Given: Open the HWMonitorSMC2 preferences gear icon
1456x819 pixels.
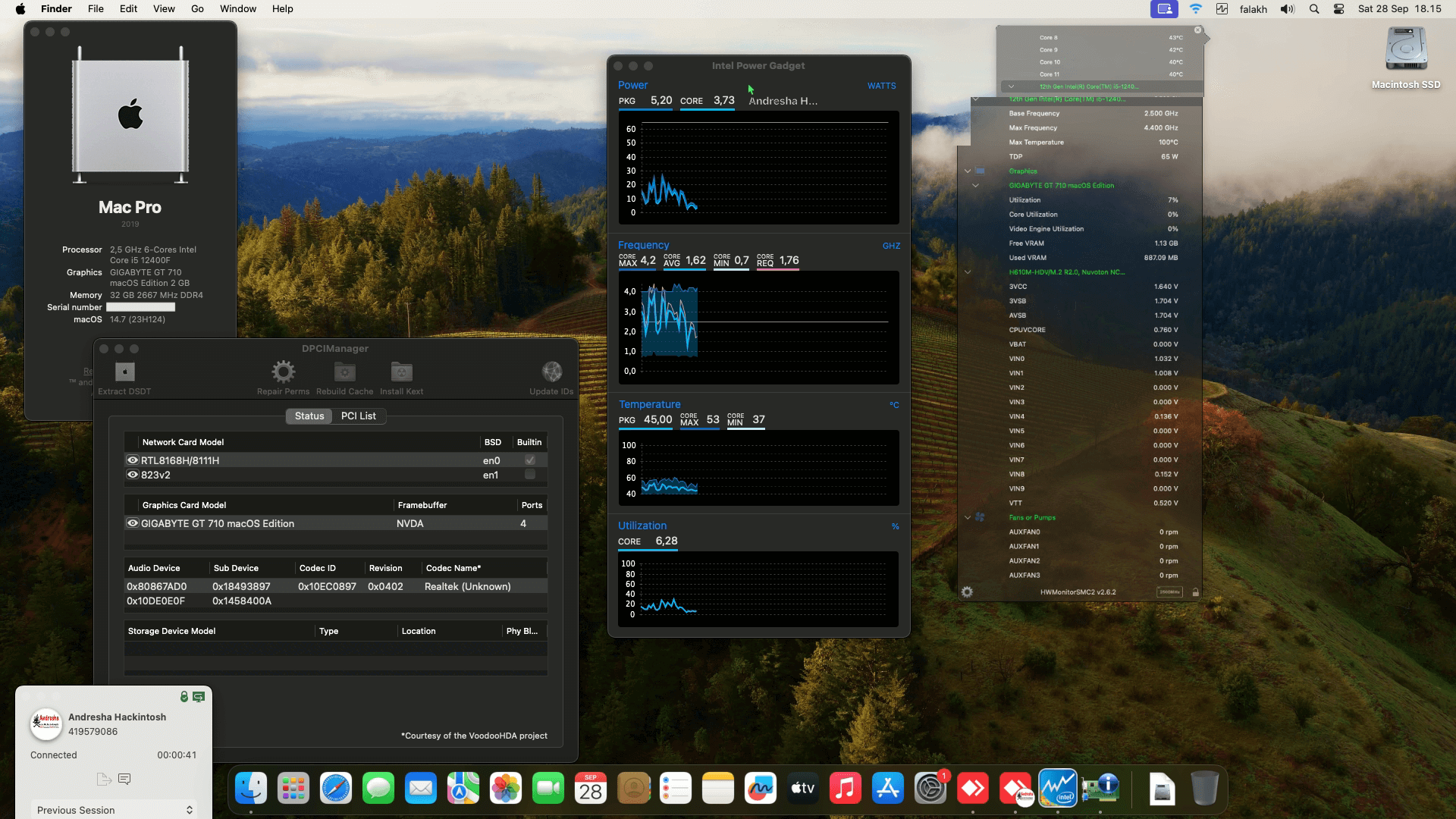Looking at the screenshot, I should tap(967, 592).
